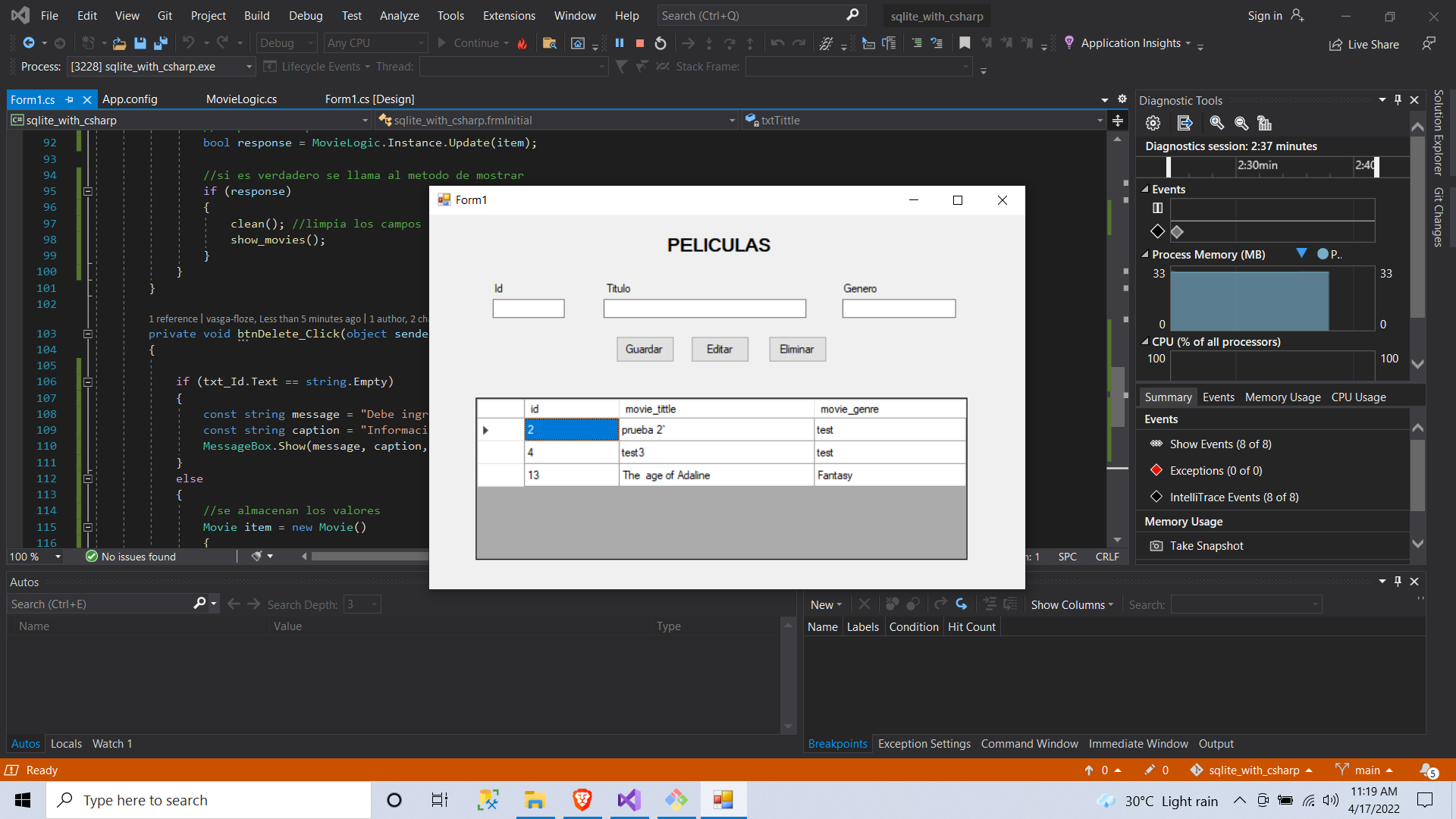Open the feedback person icon at top right
The width and height of the screenshot is (1456, 819).
1429,44
